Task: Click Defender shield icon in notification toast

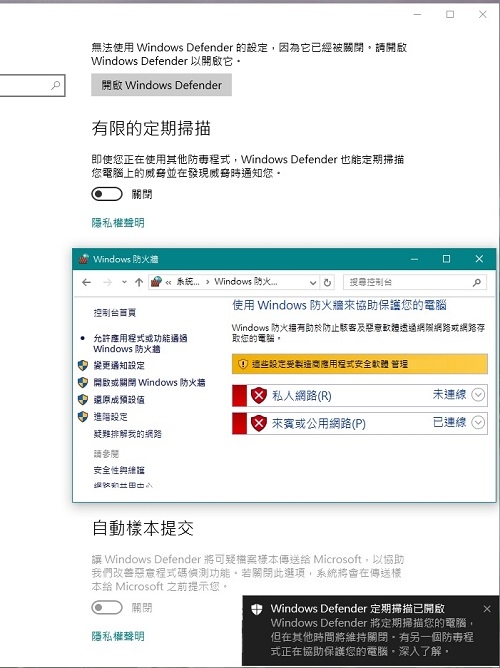Action: (257, 609)
